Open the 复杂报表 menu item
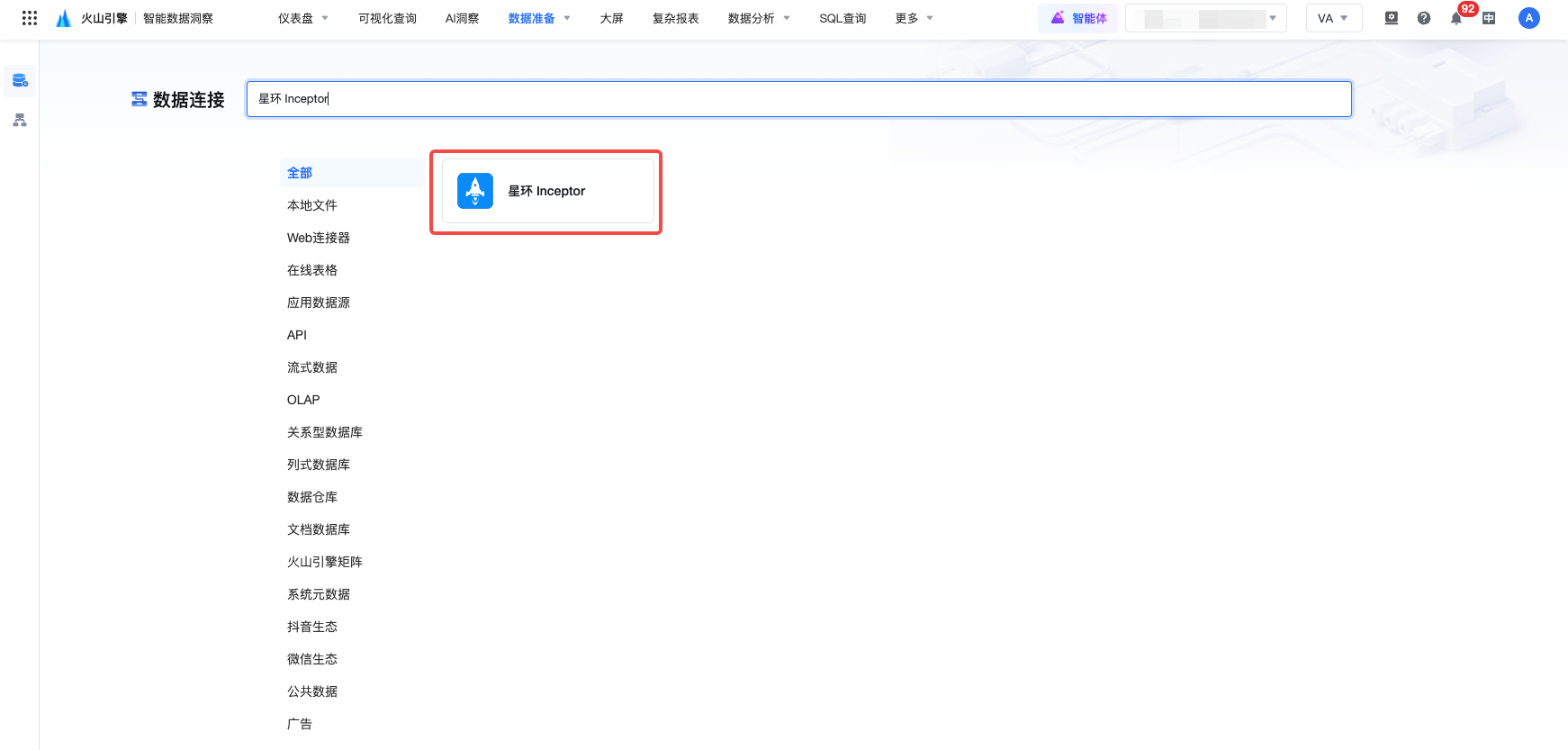The image size is (1568, 750). point(675,18)
